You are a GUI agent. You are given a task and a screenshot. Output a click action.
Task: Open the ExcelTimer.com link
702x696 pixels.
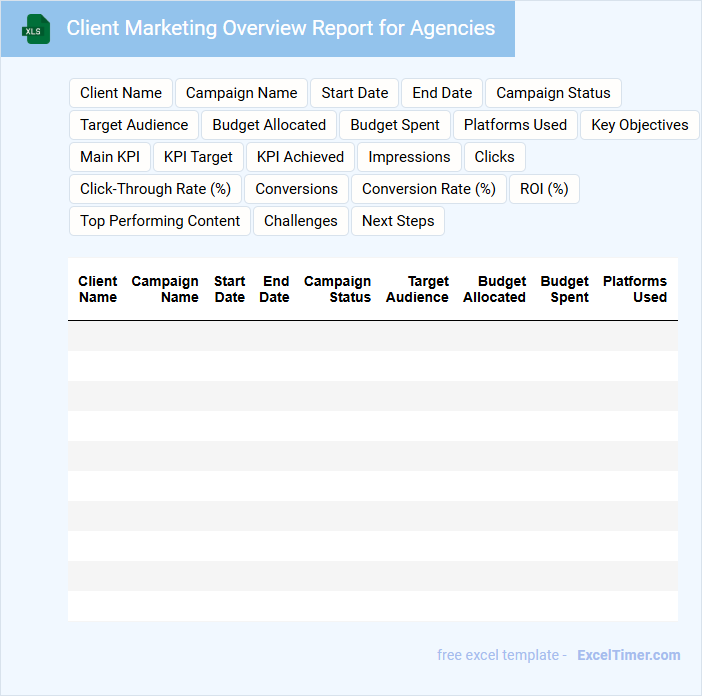click(x=628, y=655)
